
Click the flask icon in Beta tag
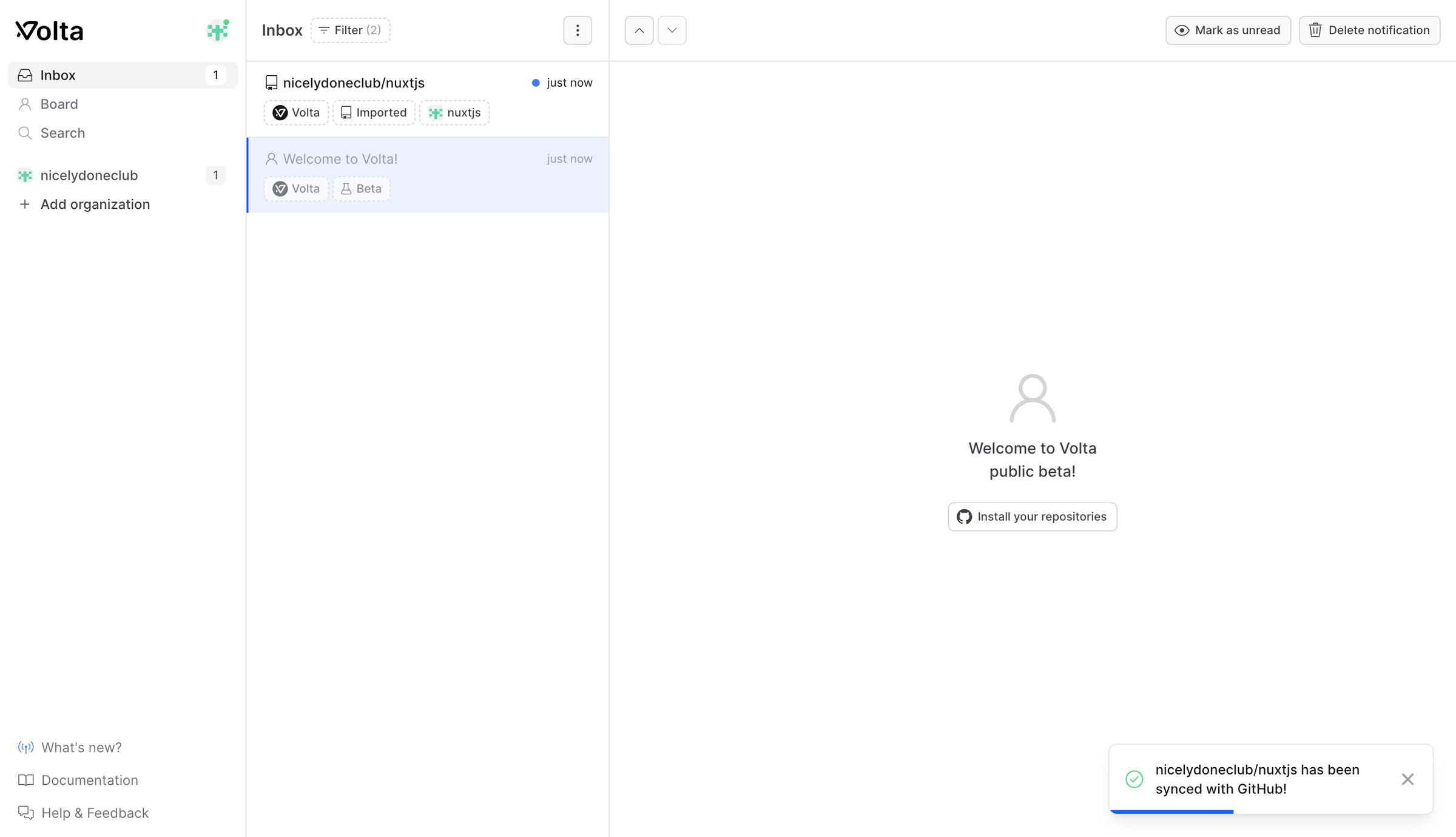point(346,189)
